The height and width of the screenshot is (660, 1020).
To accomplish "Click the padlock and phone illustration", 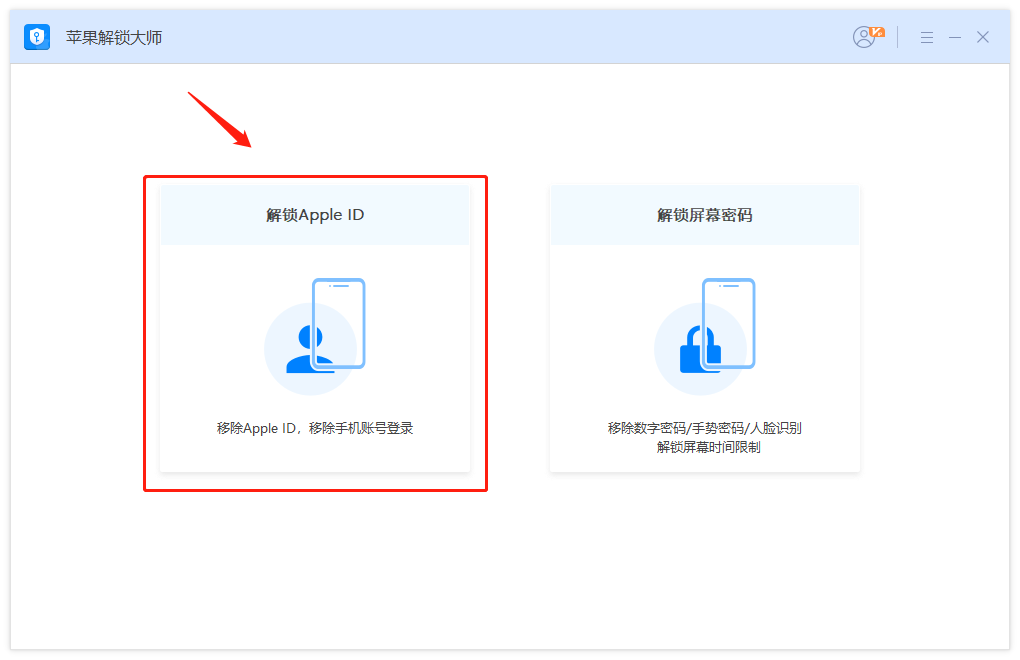I will (x=705, y=336).
